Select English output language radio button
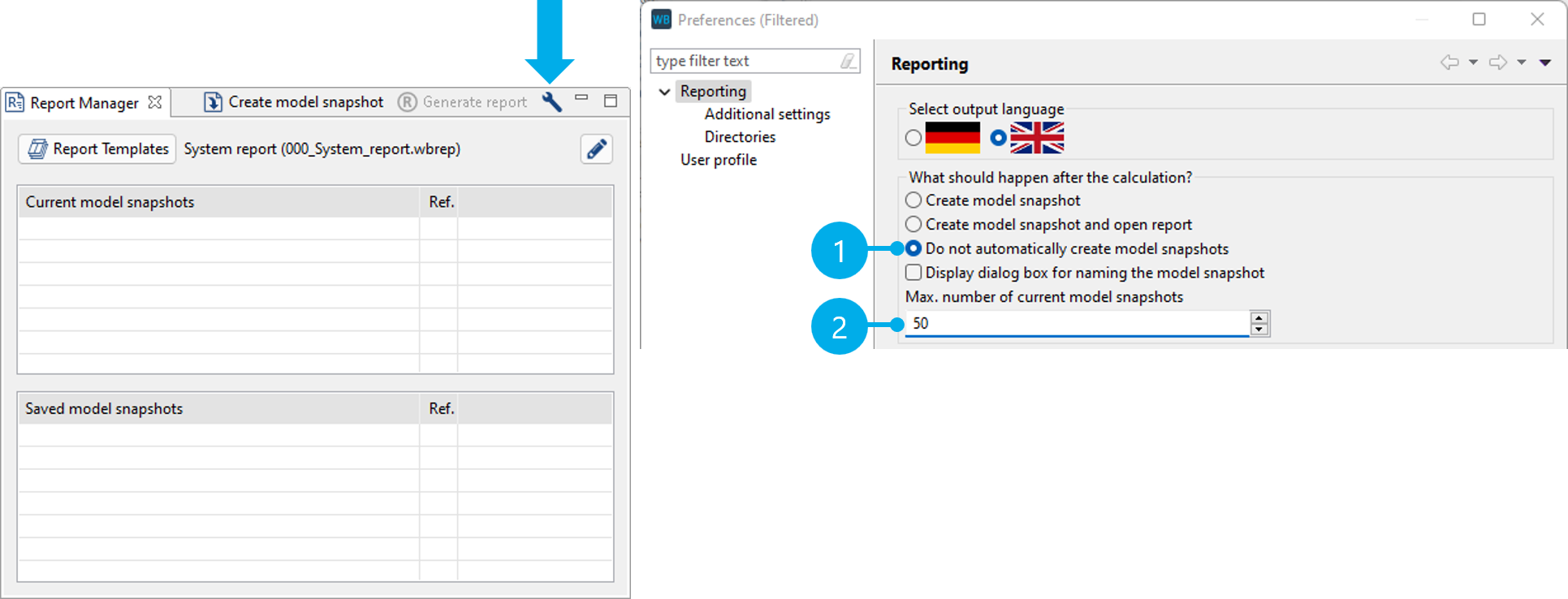The height and width of the screenshot is (599, 1568). click(998, 138)
